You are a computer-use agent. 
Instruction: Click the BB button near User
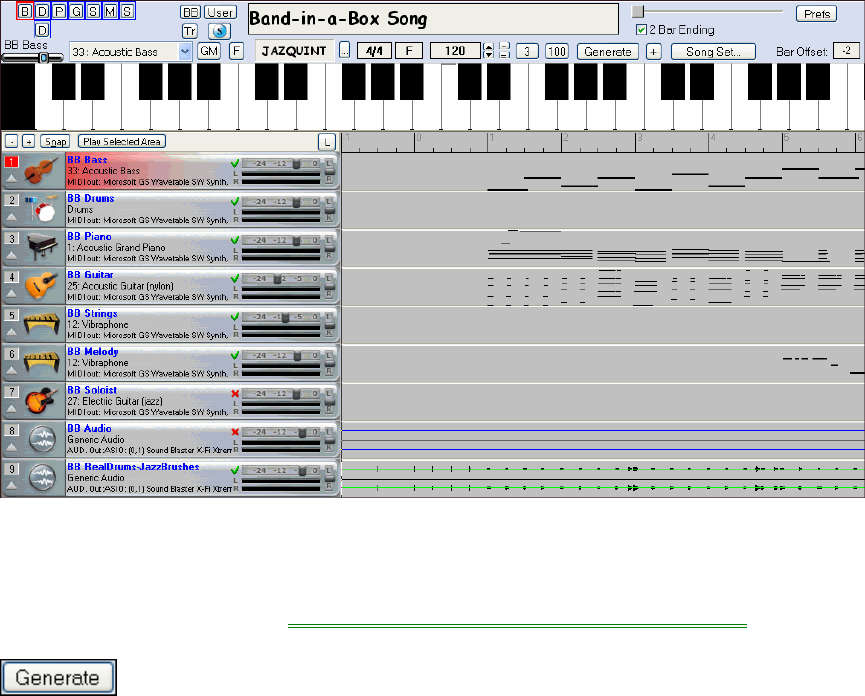click(190, 12)
